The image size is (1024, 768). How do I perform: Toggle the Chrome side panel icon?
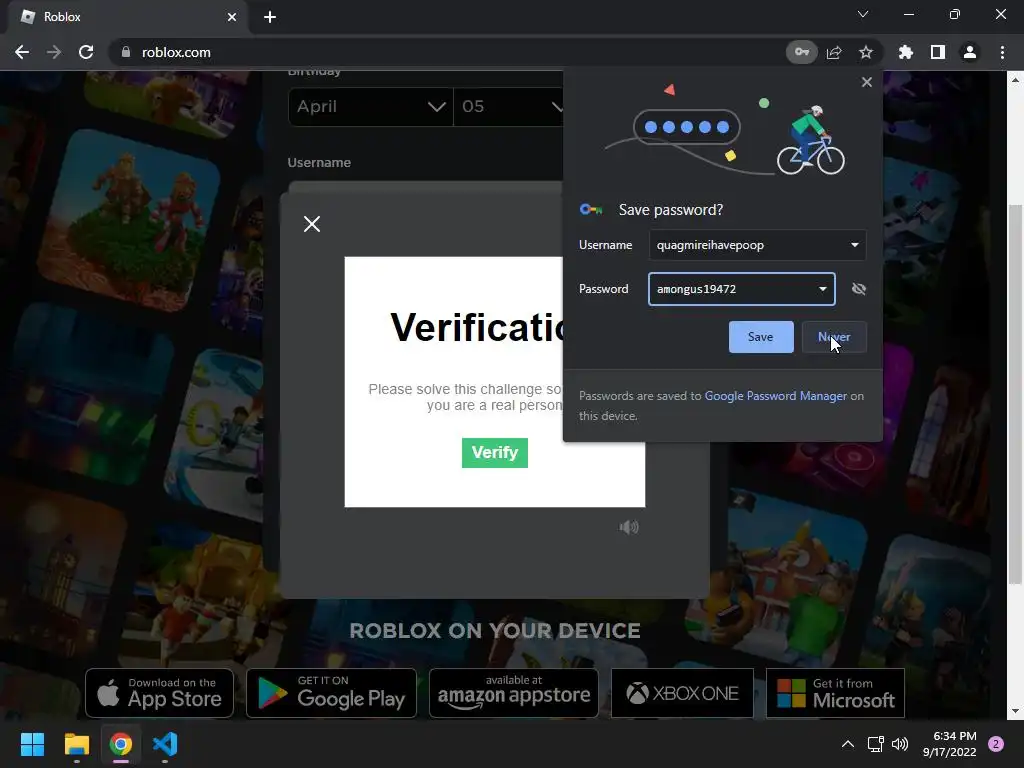(938, 52)
